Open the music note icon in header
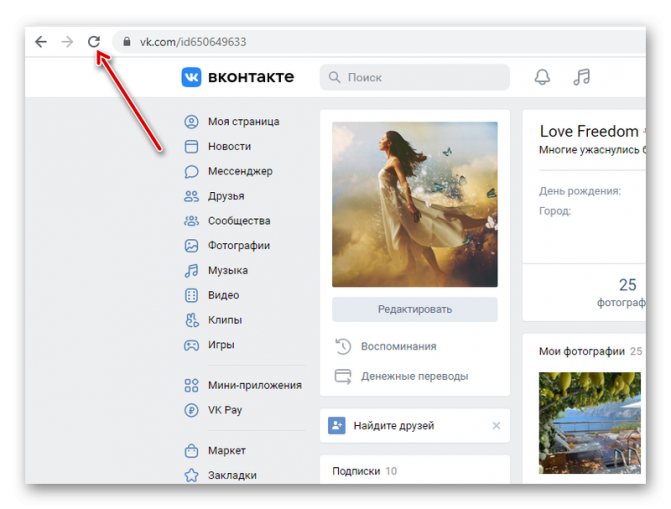This screenshot has width=671, height=509. (581, 77)
